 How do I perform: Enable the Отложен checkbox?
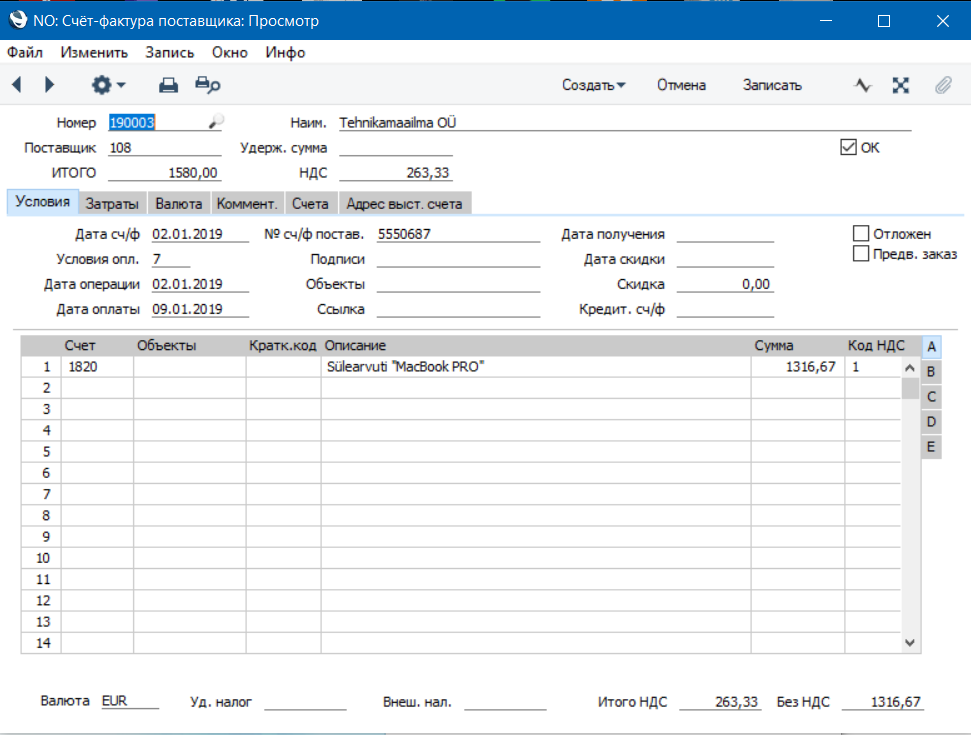860,233
